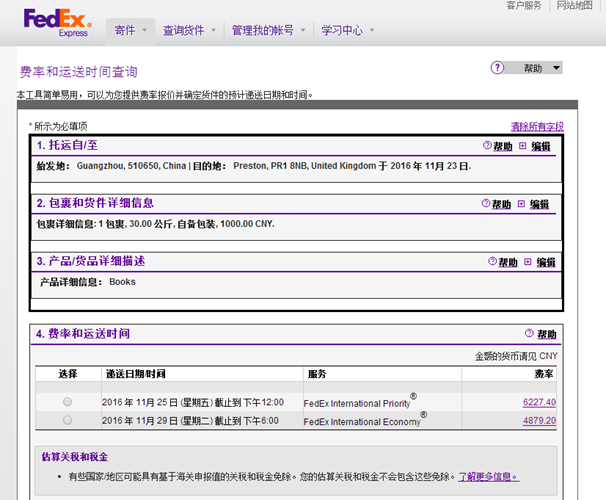Click the 6227.40 rate link
This screenshot has width=606, height=500.
540,402
